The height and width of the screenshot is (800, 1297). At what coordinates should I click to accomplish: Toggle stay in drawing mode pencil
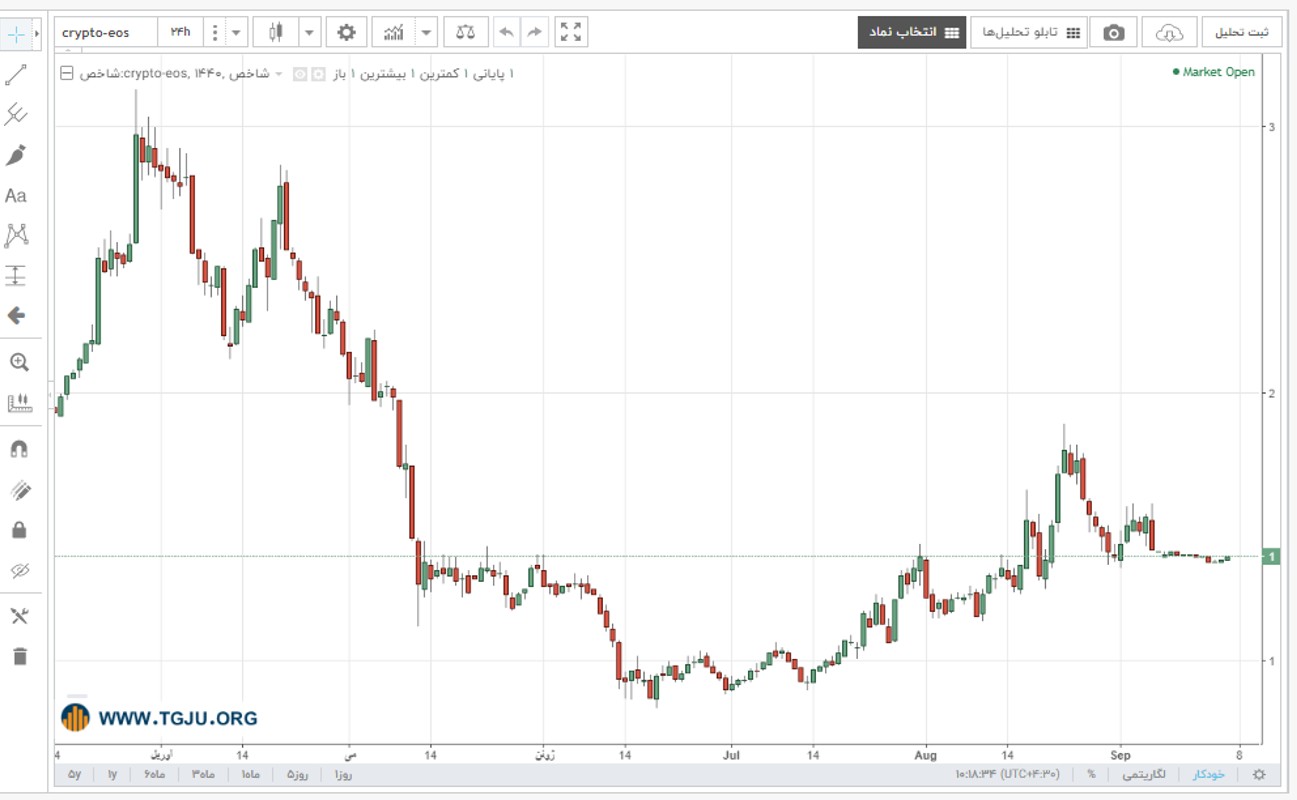pyautogui.click(x=18, y=490)
